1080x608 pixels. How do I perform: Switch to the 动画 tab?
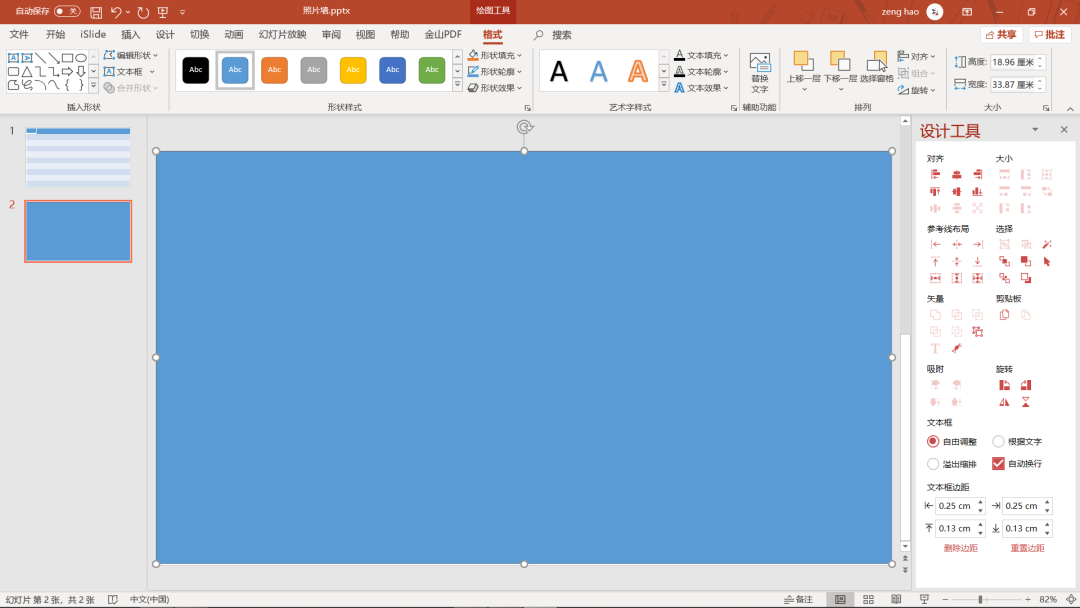pos(233,34)
